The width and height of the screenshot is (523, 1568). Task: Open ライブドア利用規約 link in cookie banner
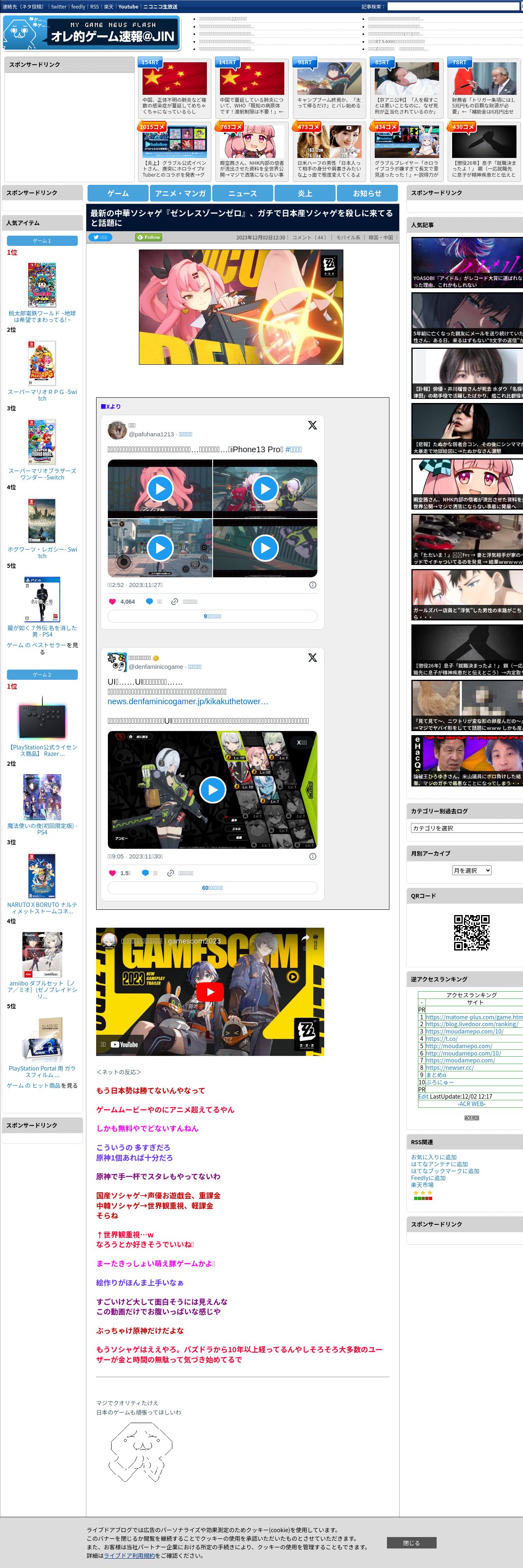coord(129,1555)
